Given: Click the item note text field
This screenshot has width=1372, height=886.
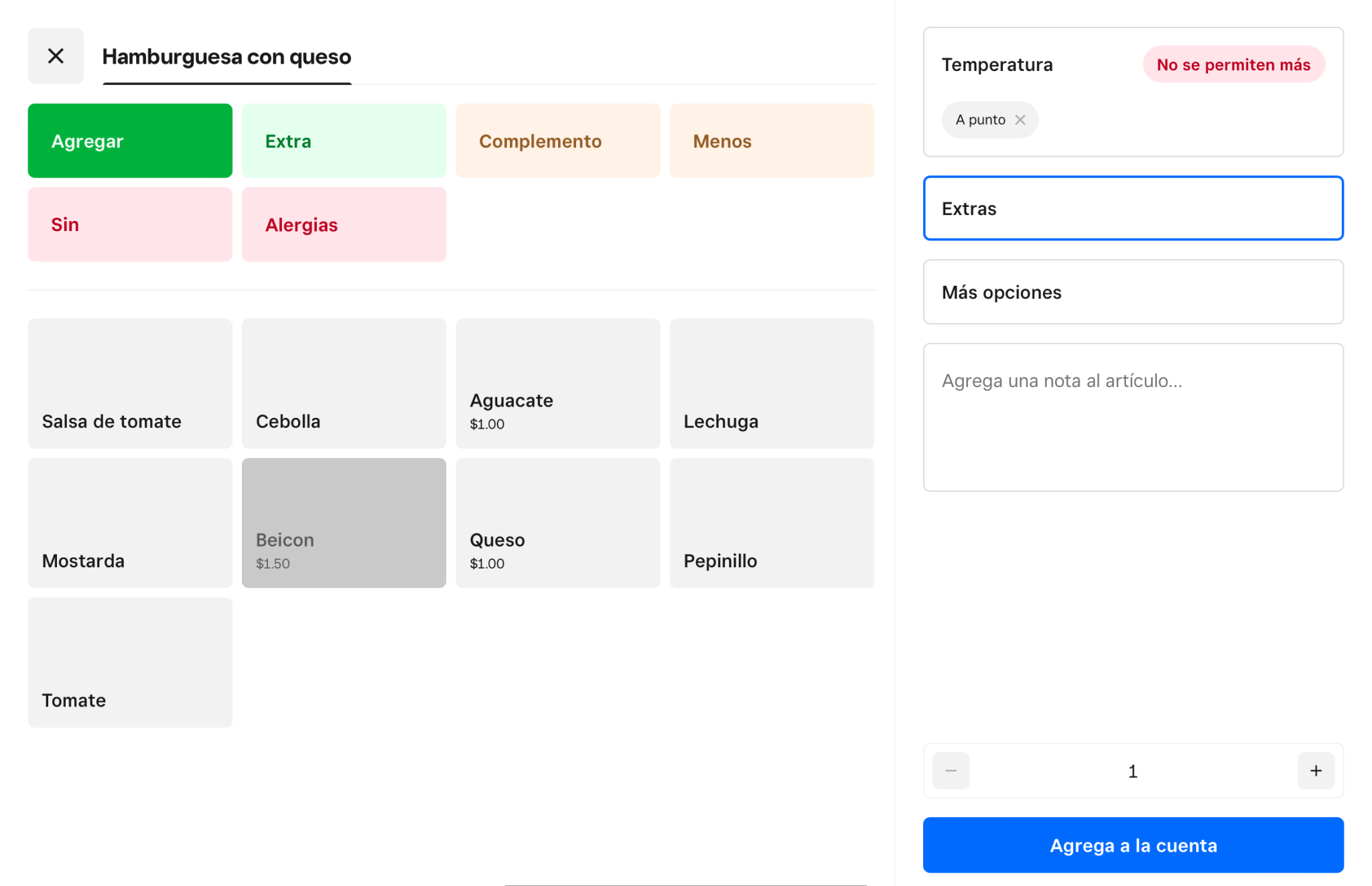Looking at the screenshot, I should coord(1133,417).
